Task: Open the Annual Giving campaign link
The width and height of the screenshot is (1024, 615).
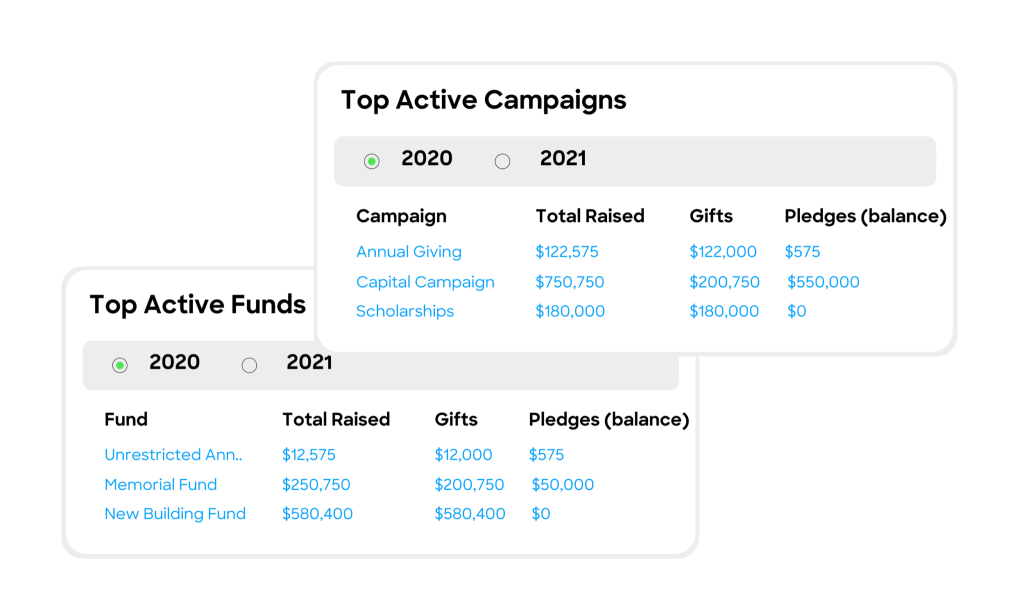Action: point(409,251)
